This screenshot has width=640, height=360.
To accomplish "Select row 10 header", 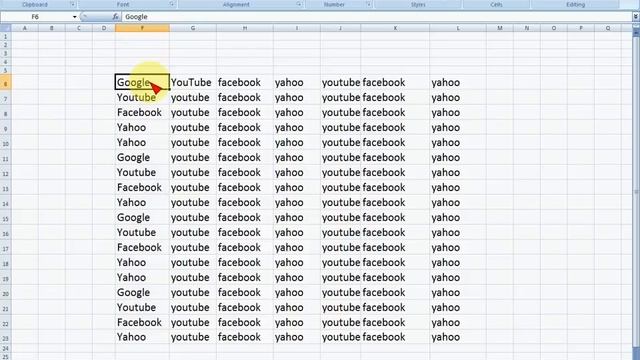I will (5, 142).
